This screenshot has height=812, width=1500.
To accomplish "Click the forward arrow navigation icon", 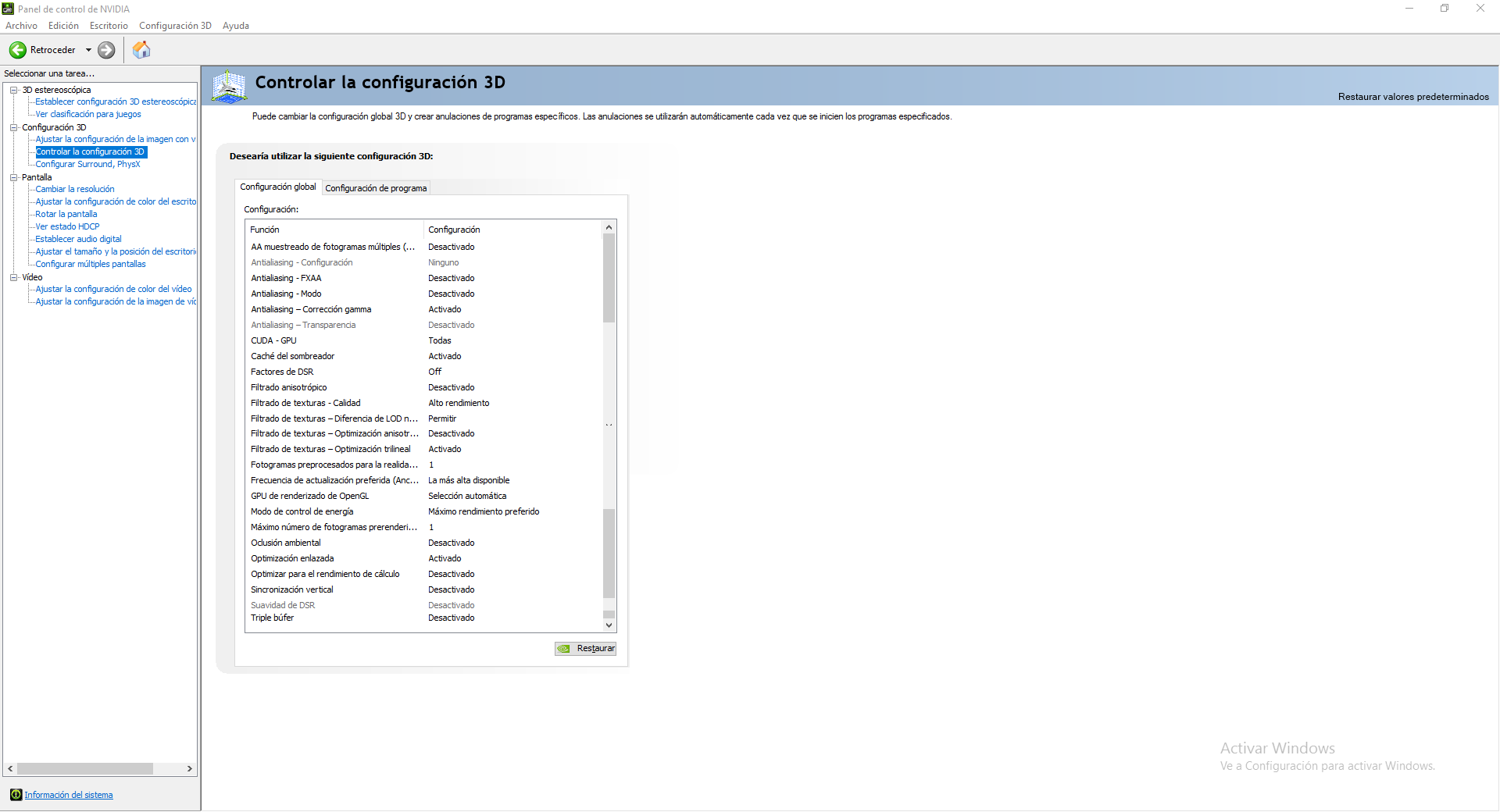I will tap(106, 50).
